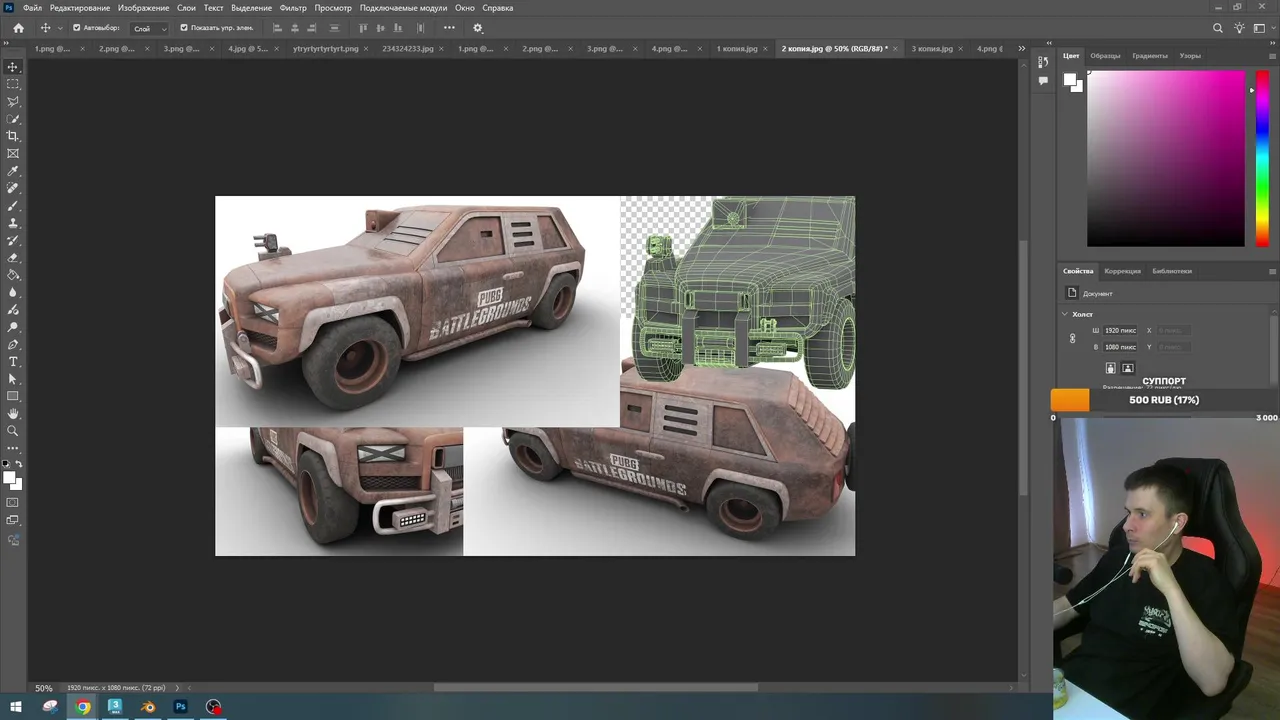Set canvas orientation to landscape
The height and width of the screenshot is (720, 1280).
(1127, 368)
